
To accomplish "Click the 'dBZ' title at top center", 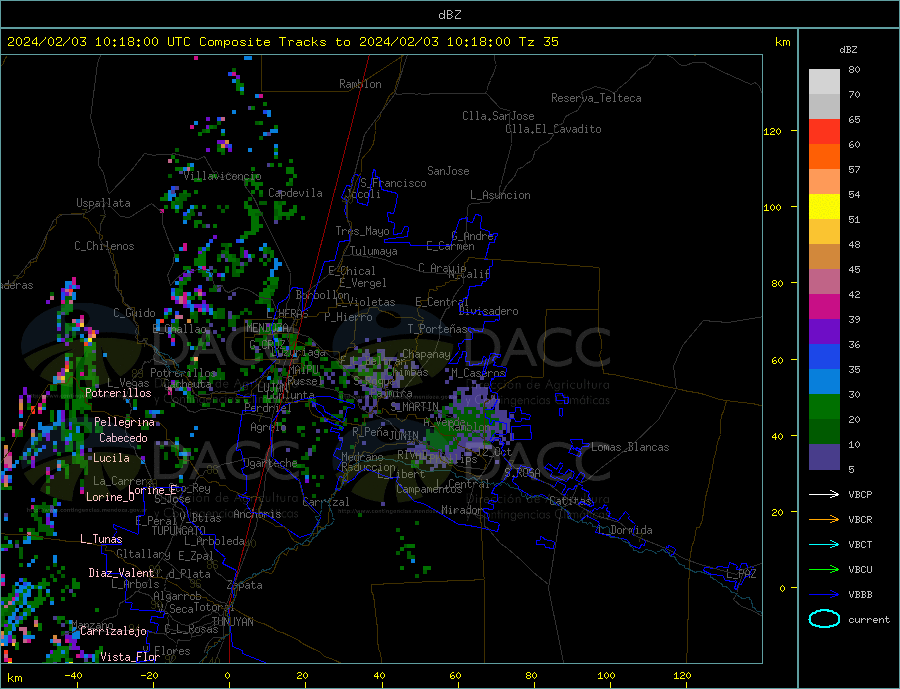I will tap(449, 15).
